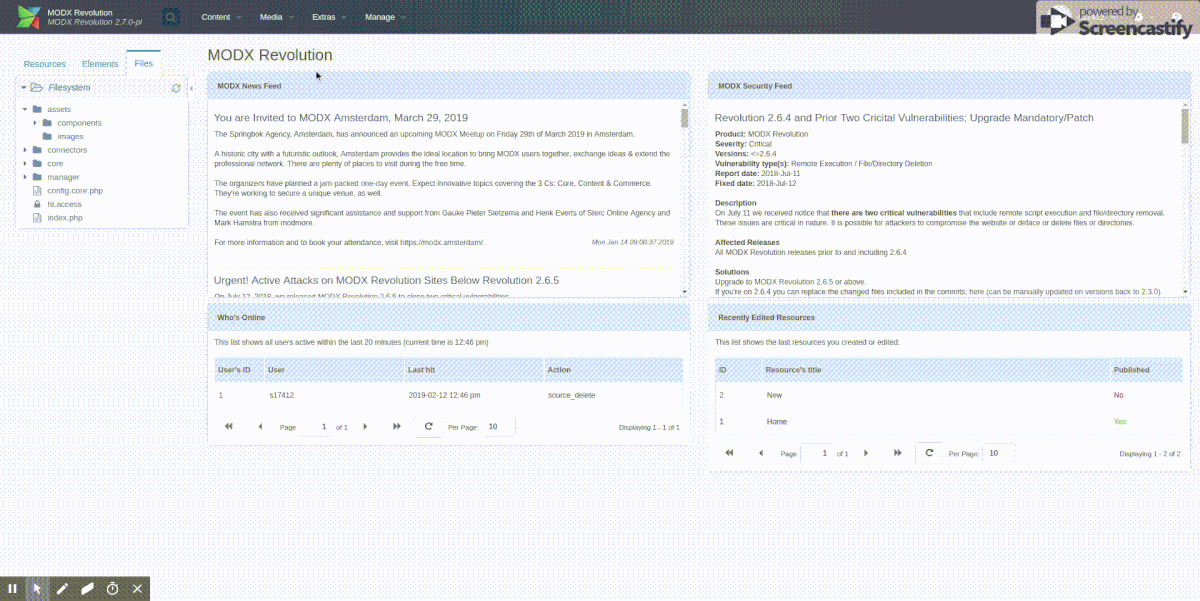Switch to the Elements tab
The image size is (1200, 601).
click(x=100, y=64)
